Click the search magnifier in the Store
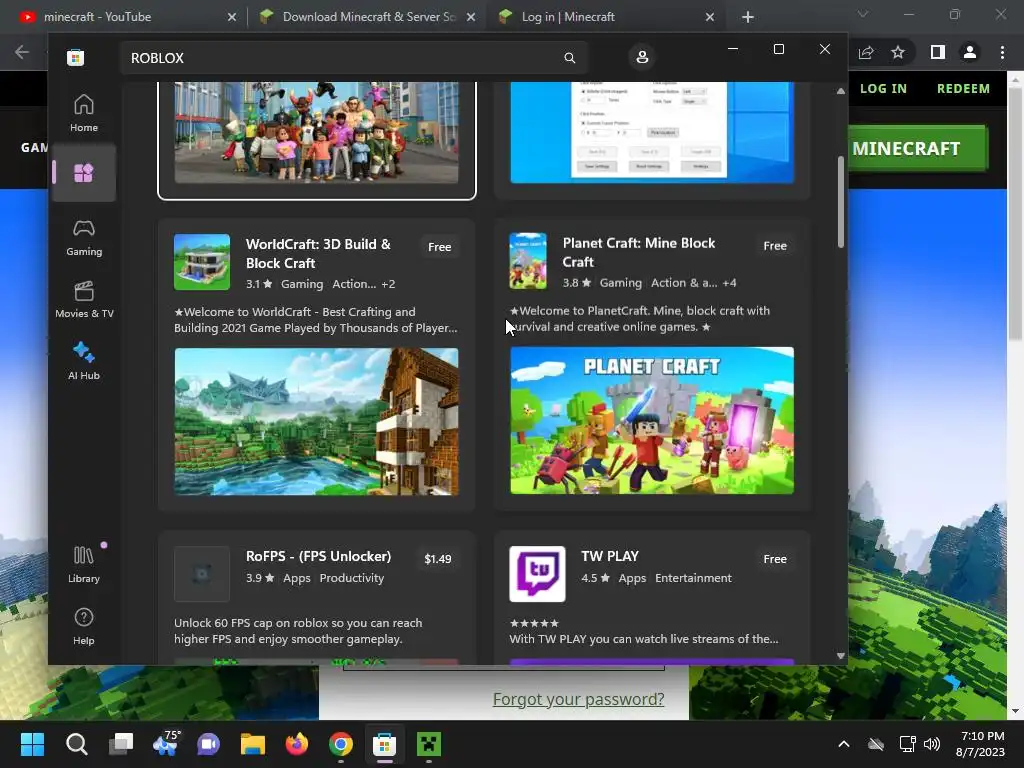The width and height of the screenshot is (1024, 768). coord(569,57)
